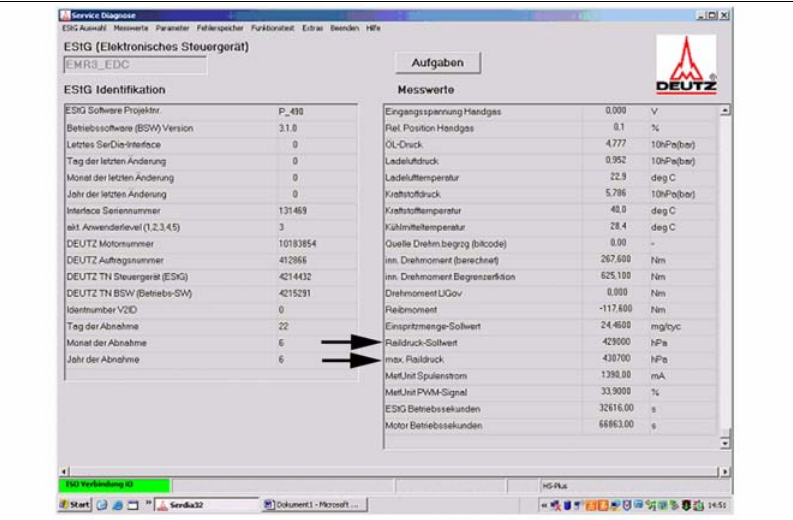This screenshot has height=520, width=793.
Task: Open the Parameter menu
Action: [x=172, y=28]
